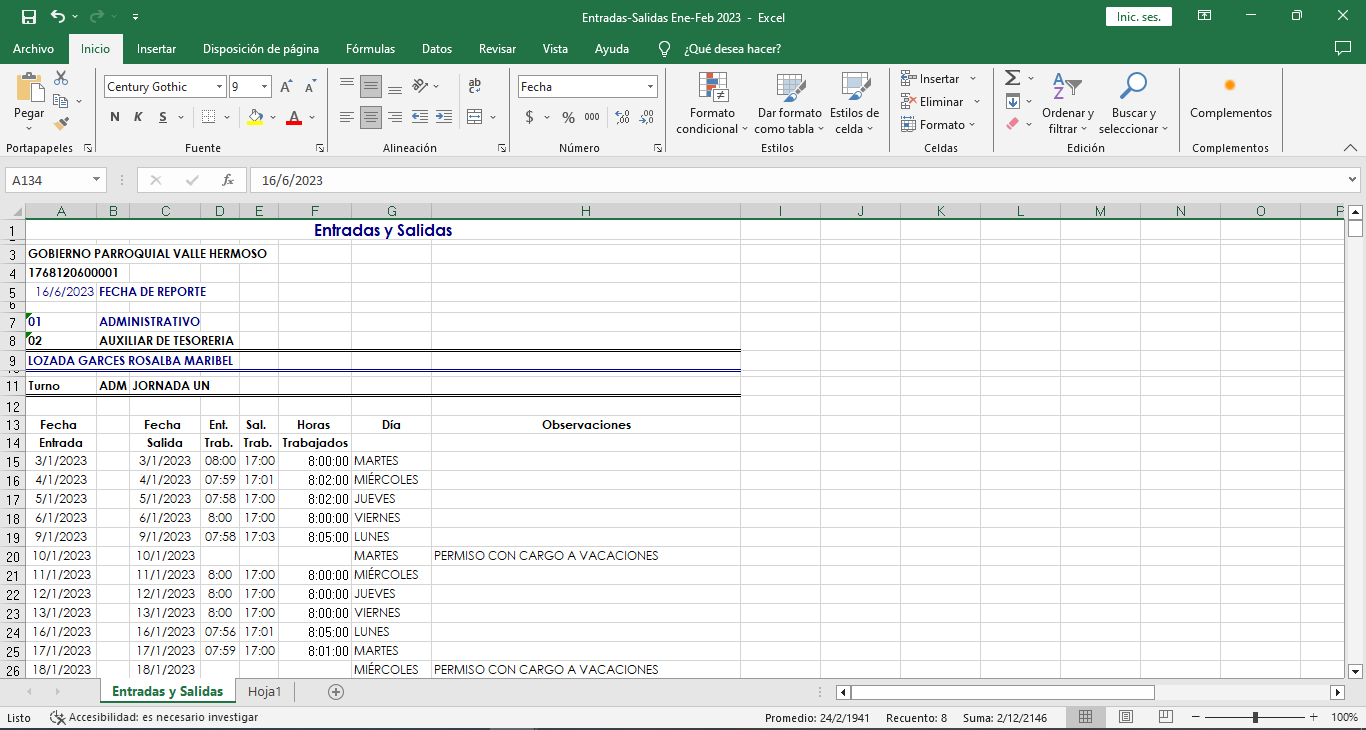Click the Save icon in title bar
The height and width of the screenshot is (730, 1366).
click(29, 17)
